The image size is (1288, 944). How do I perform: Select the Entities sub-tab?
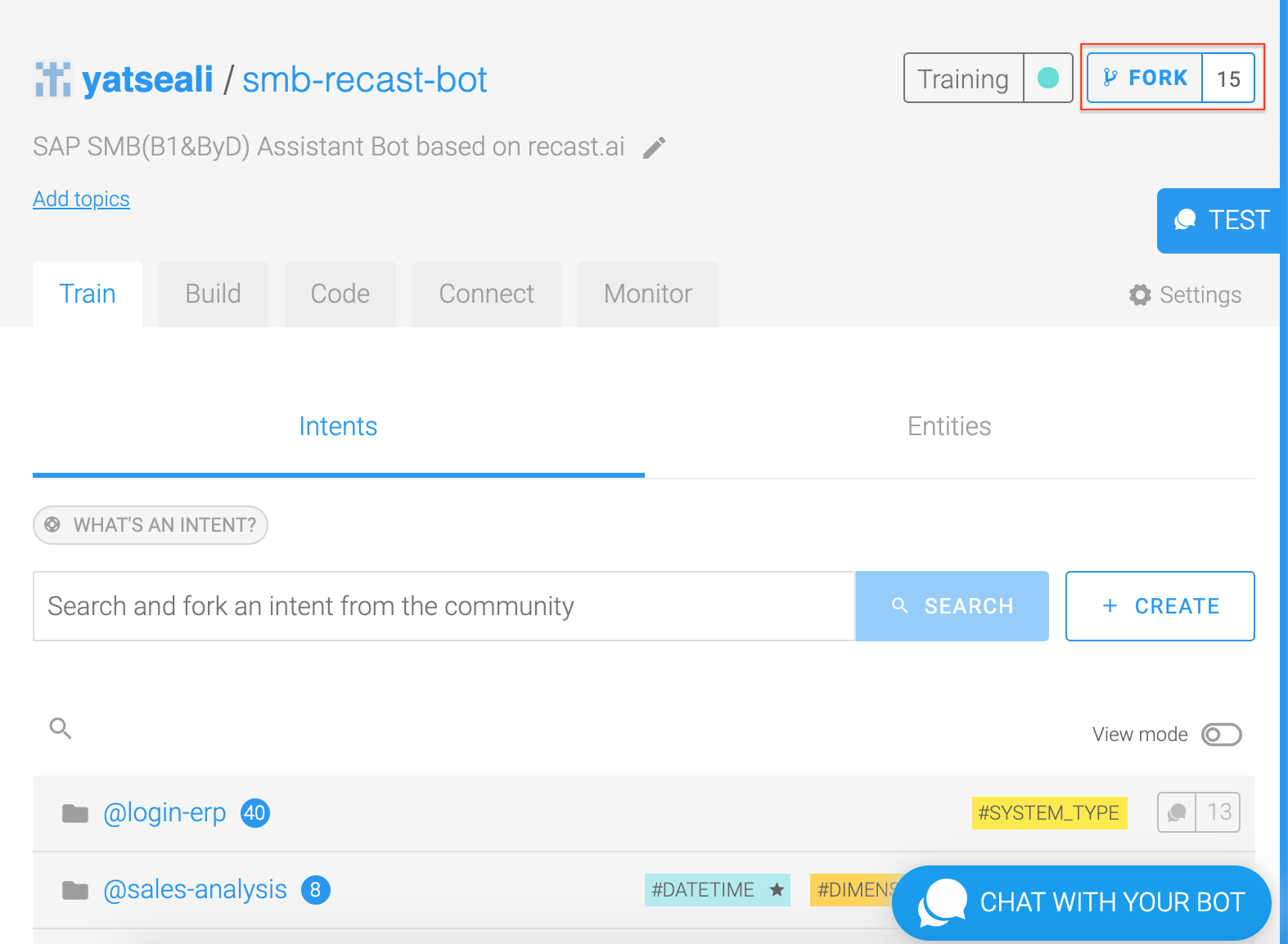[x=949, y=427]
